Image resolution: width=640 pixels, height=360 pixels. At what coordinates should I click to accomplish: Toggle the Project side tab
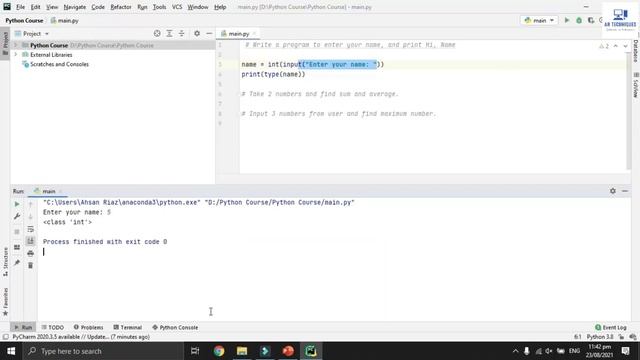point(5,43)
